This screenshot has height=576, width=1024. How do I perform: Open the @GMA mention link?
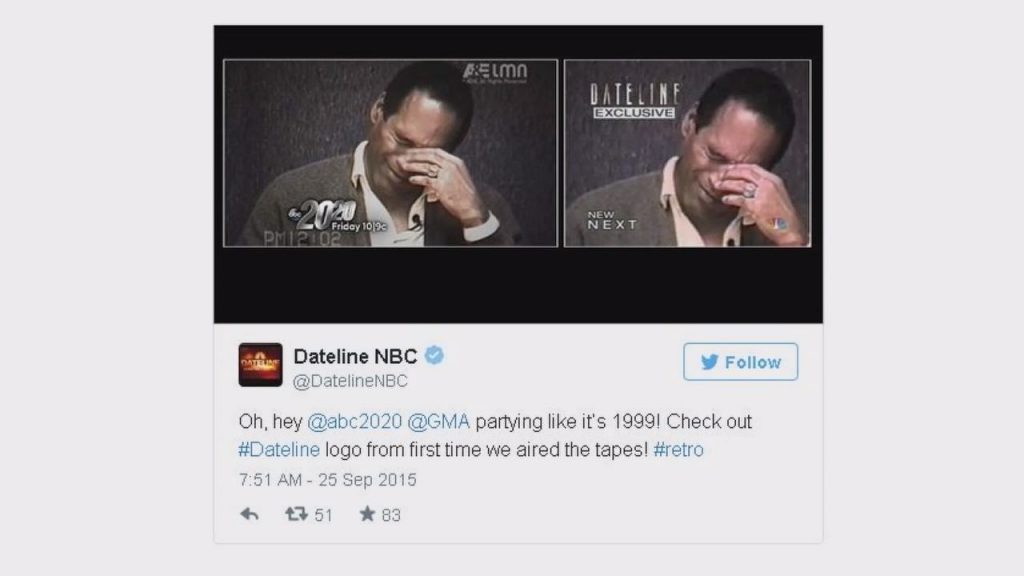(x=439, y=422)
